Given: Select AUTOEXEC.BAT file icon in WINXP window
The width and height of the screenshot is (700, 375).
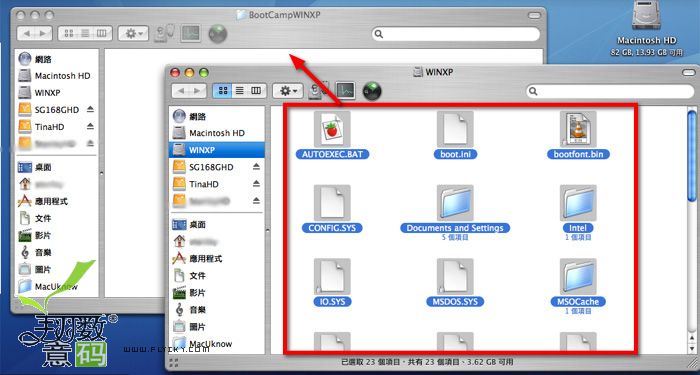Looking at the screenshot, I should pos(332,129).
